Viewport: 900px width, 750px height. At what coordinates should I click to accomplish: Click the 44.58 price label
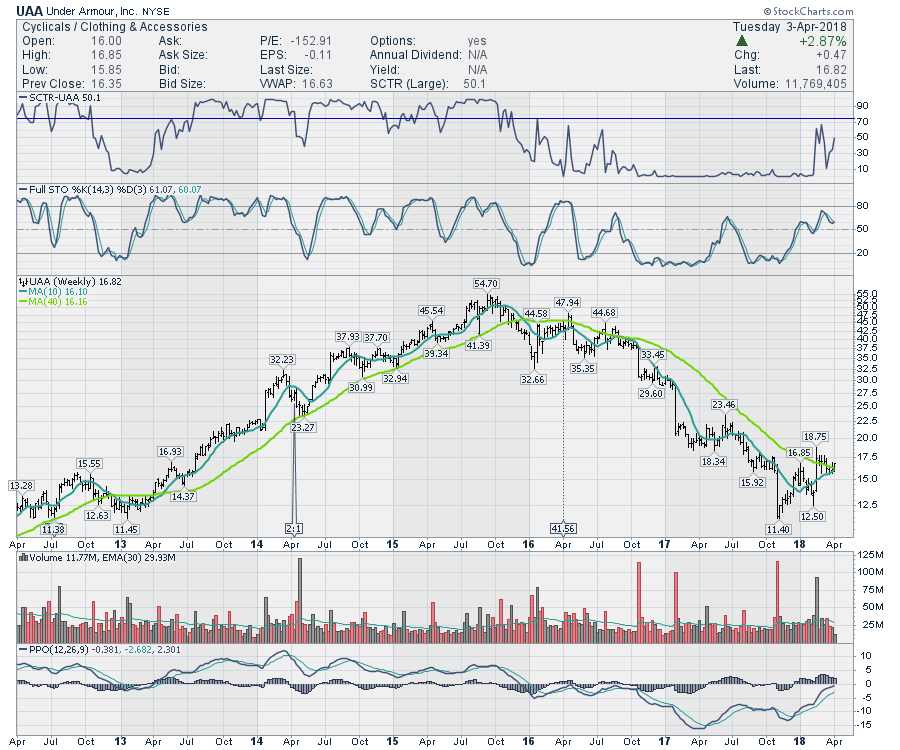(x=536, y=313)
